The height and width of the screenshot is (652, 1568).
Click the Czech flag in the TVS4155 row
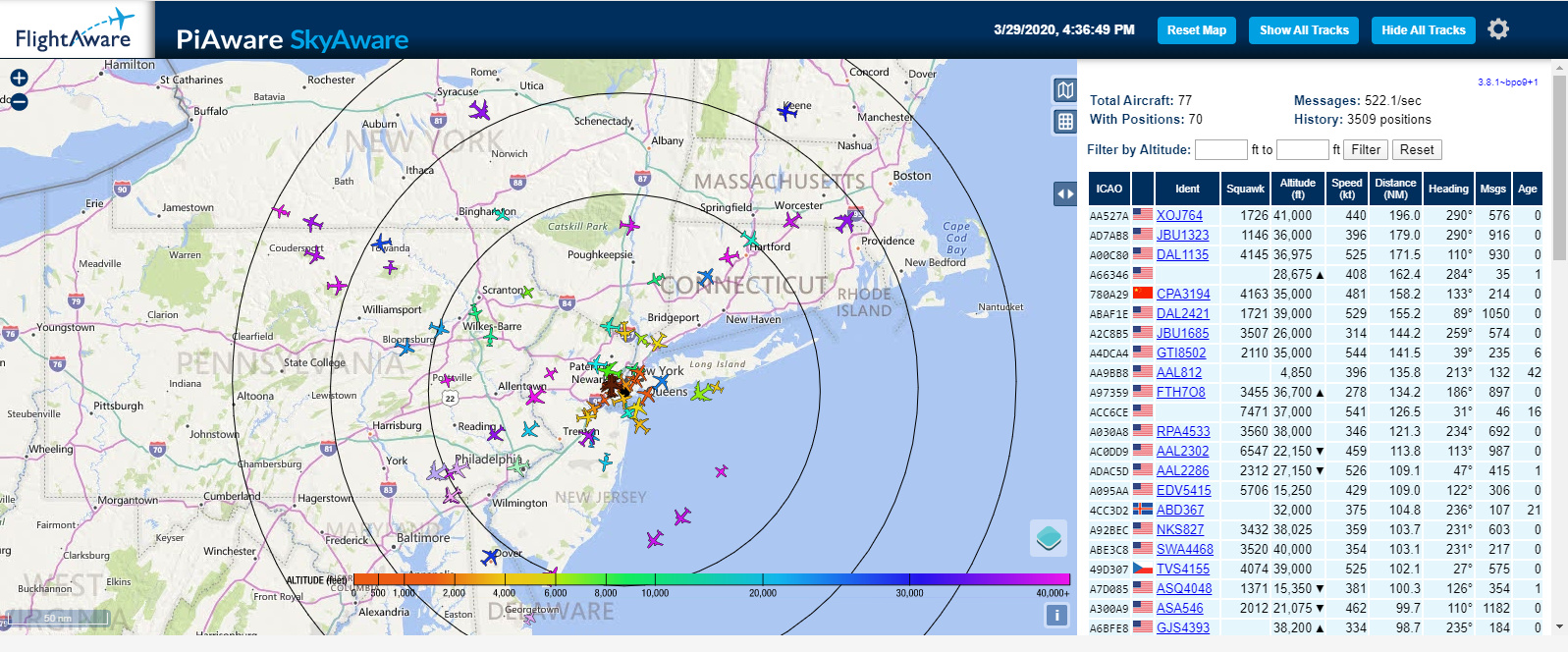pyautogui.click(x=1143, y=568)
